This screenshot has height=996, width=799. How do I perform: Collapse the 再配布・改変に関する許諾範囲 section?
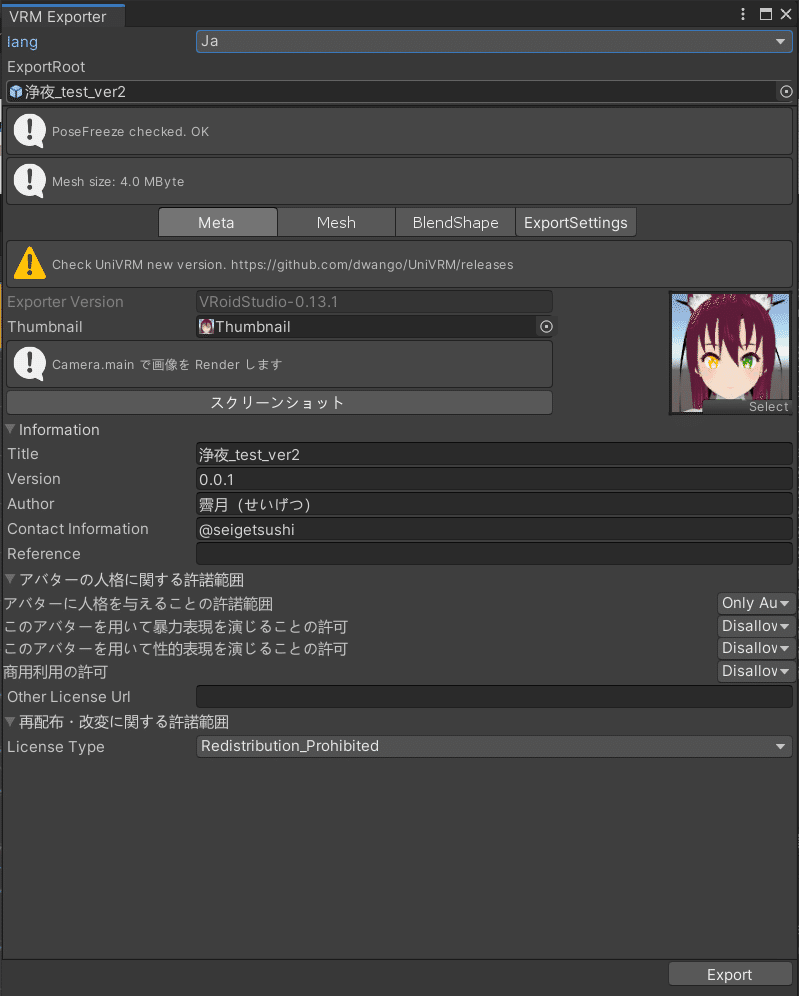[x=10, y=721]
